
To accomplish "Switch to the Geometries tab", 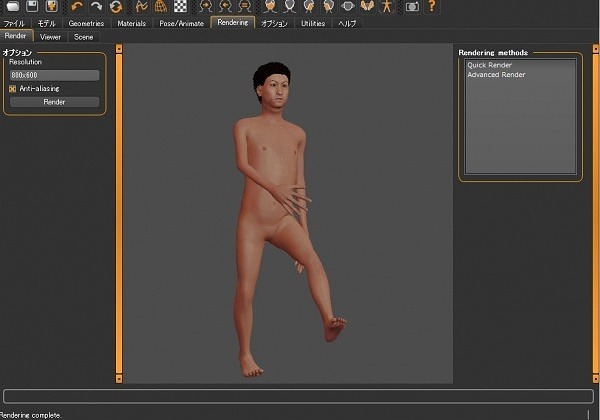I will click(x=86, y=23).
